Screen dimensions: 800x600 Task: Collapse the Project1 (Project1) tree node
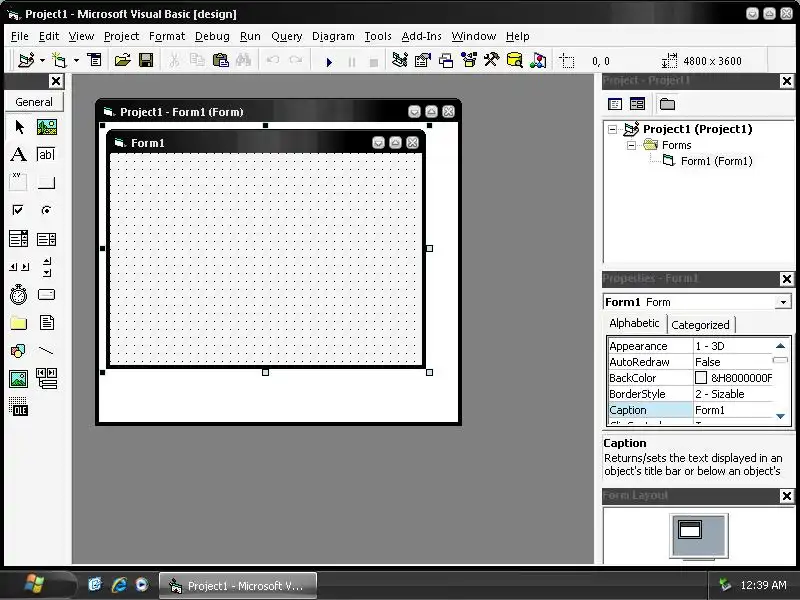click(612, 130)
